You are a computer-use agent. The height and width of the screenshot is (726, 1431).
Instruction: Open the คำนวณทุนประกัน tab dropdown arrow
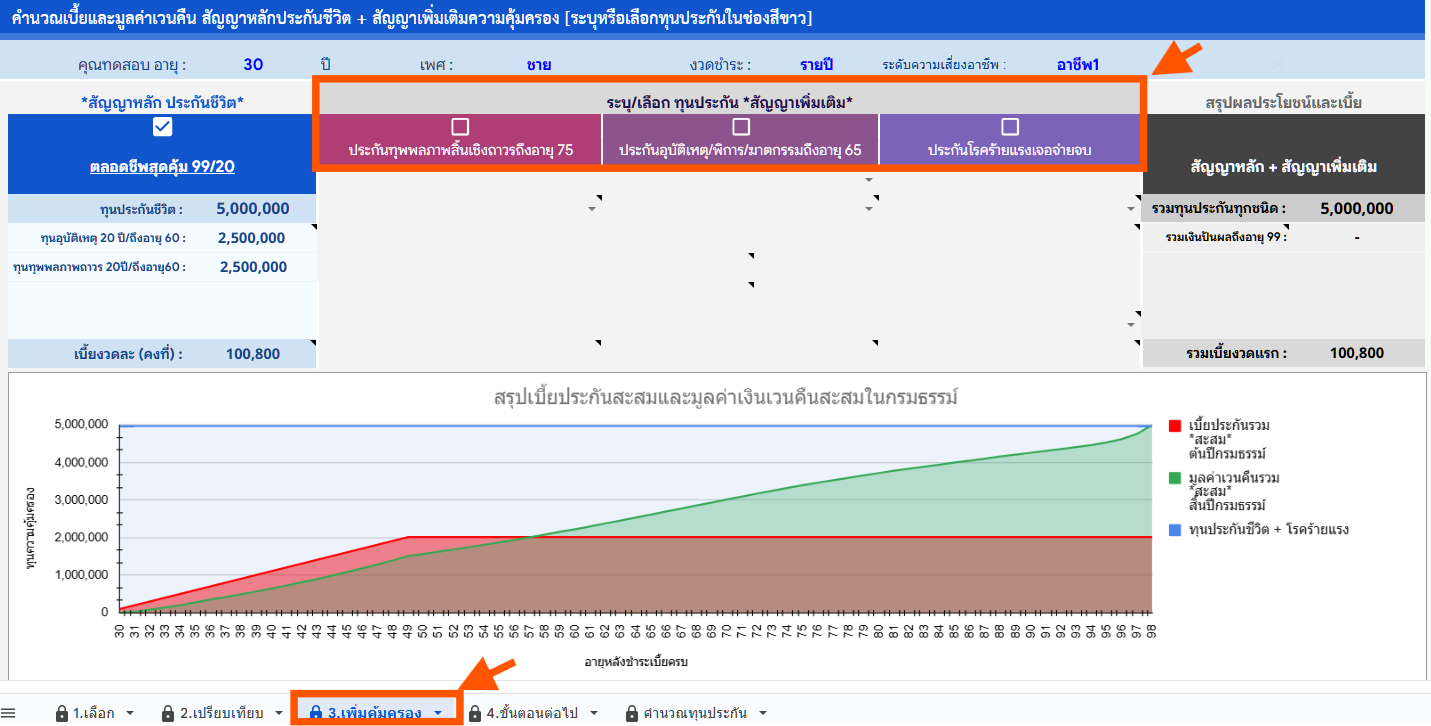click(763, 713)
